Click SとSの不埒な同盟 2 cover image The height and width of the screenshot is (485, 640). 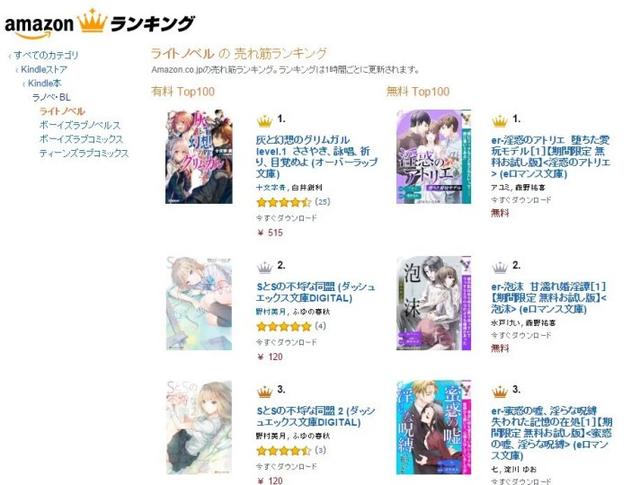pyautogui.click(x=199, y=427)
